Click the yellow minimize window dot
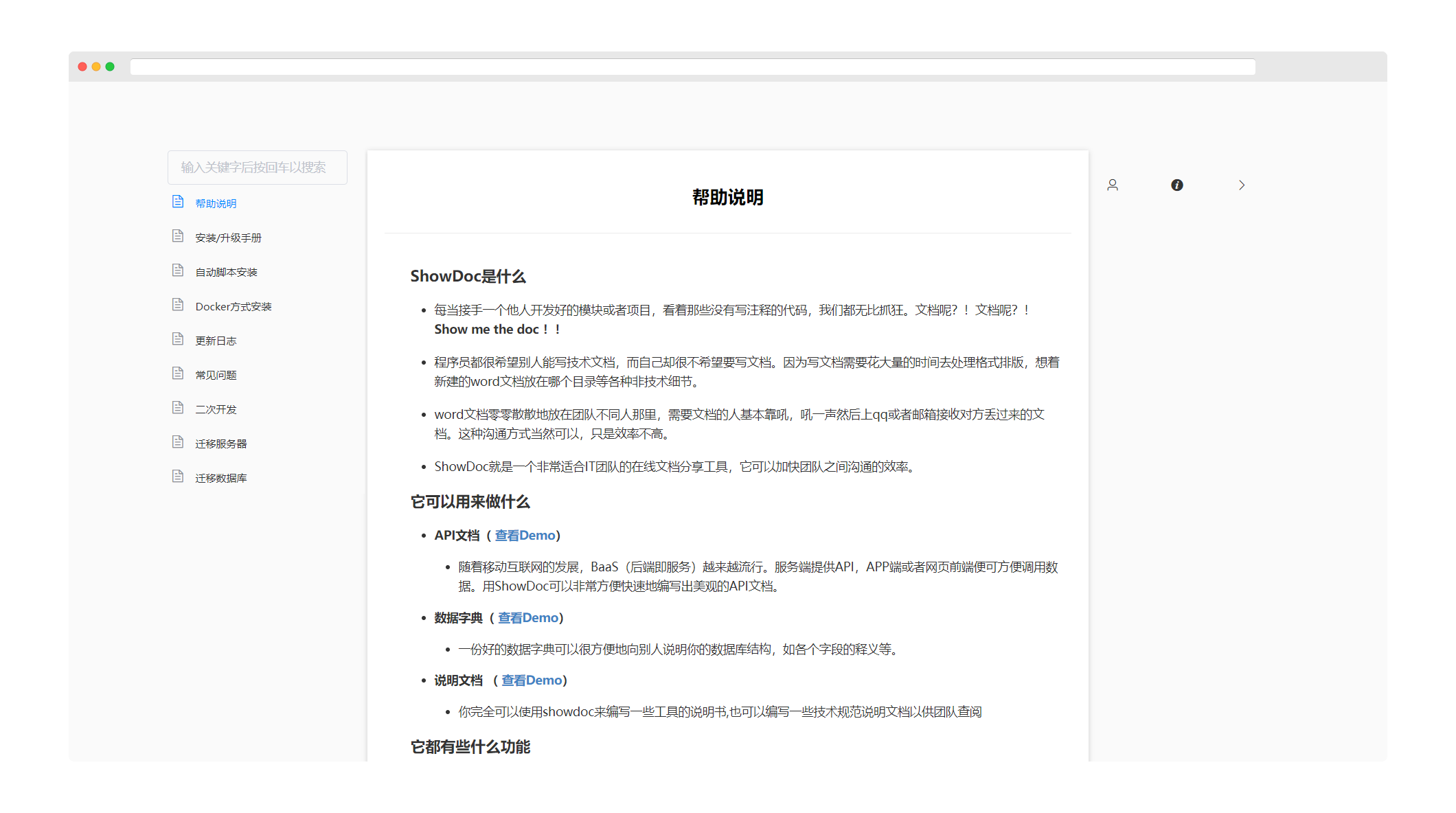Viewport: 1456px width, 813px height. pos(96,67)
